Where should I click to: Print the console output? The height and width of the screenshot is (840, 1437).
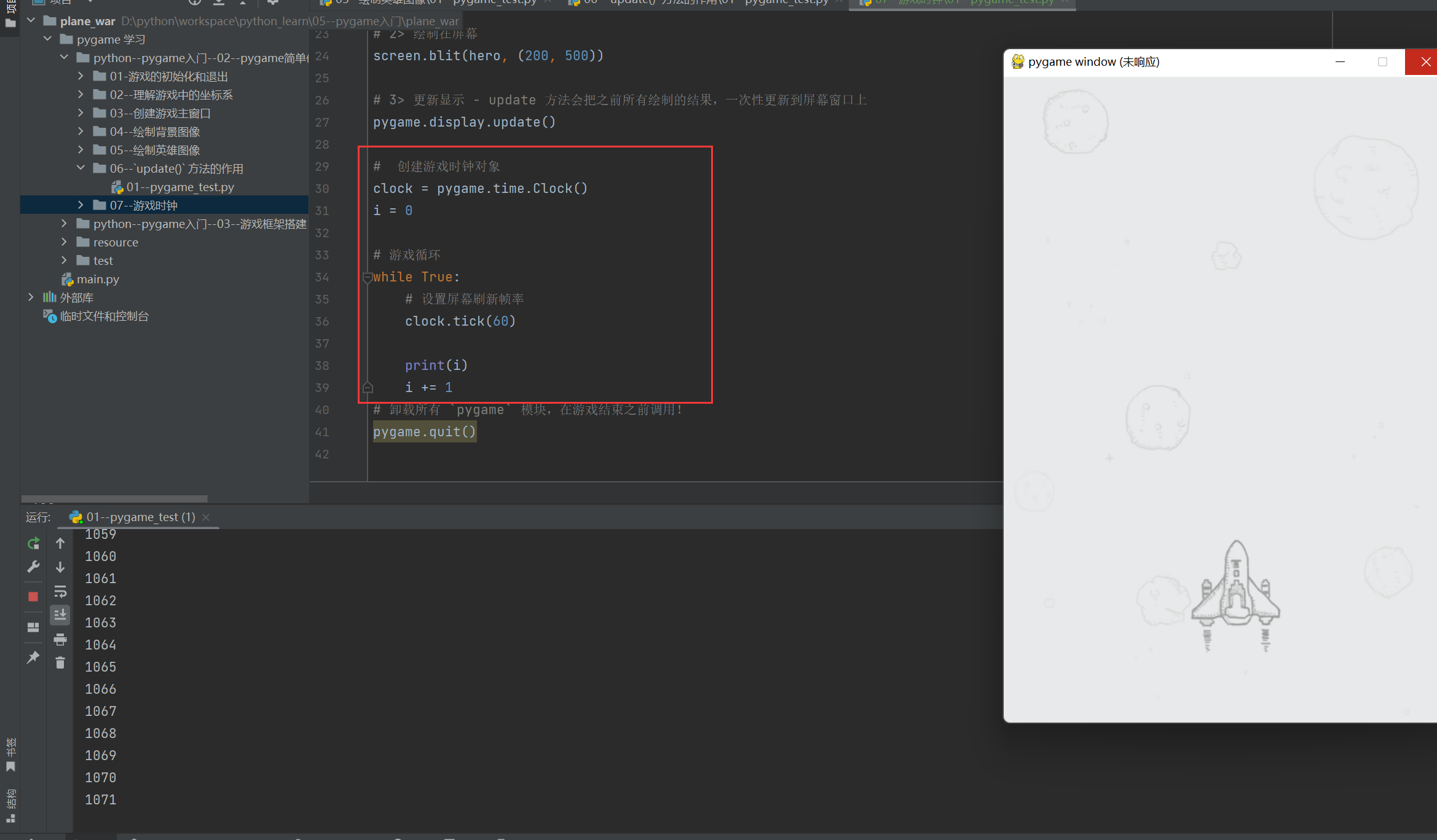tap(60, 640)
